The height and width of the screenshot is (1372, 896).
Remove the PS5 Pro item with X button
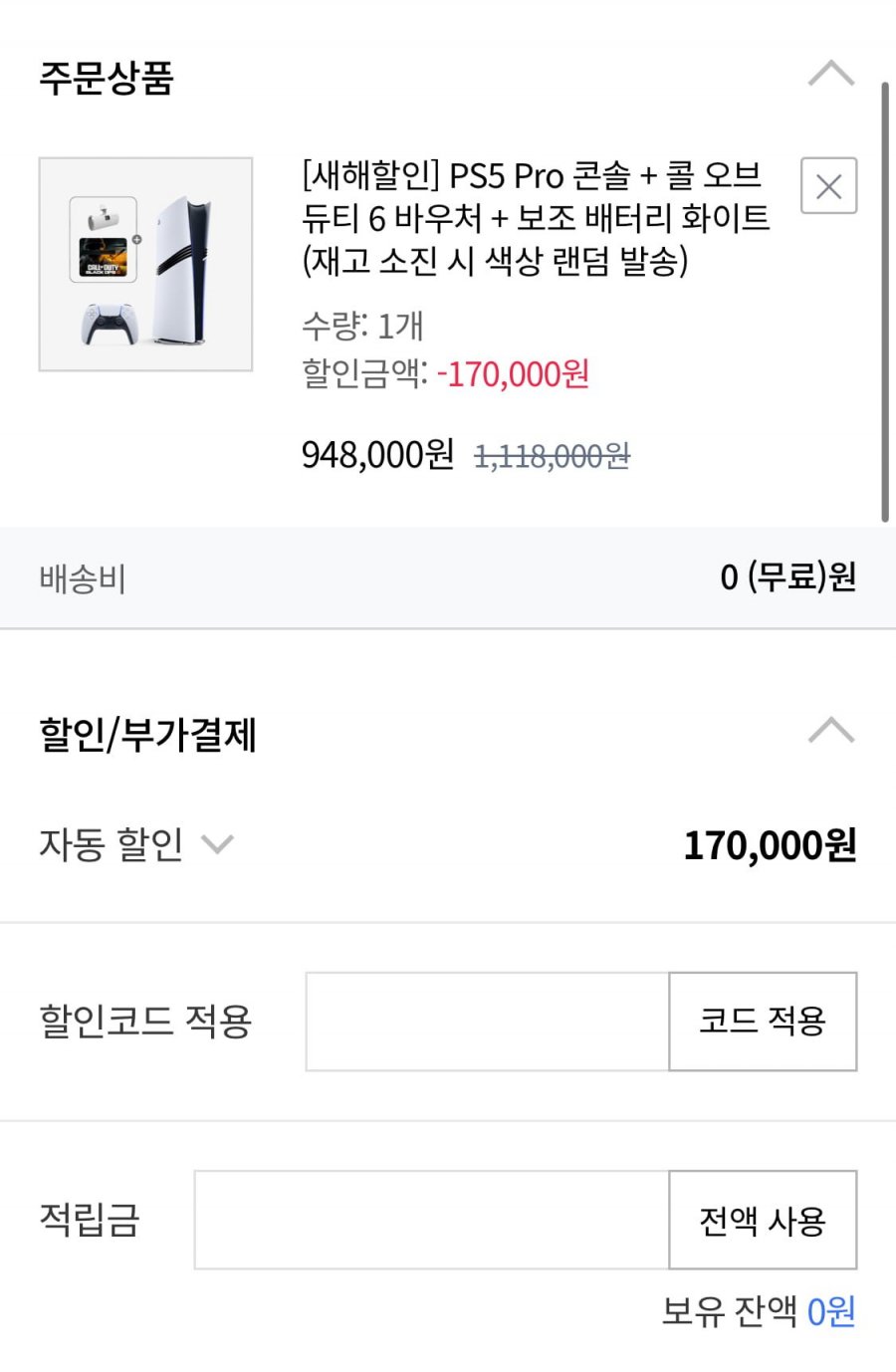pyautogui.click(x=828, y=186)
